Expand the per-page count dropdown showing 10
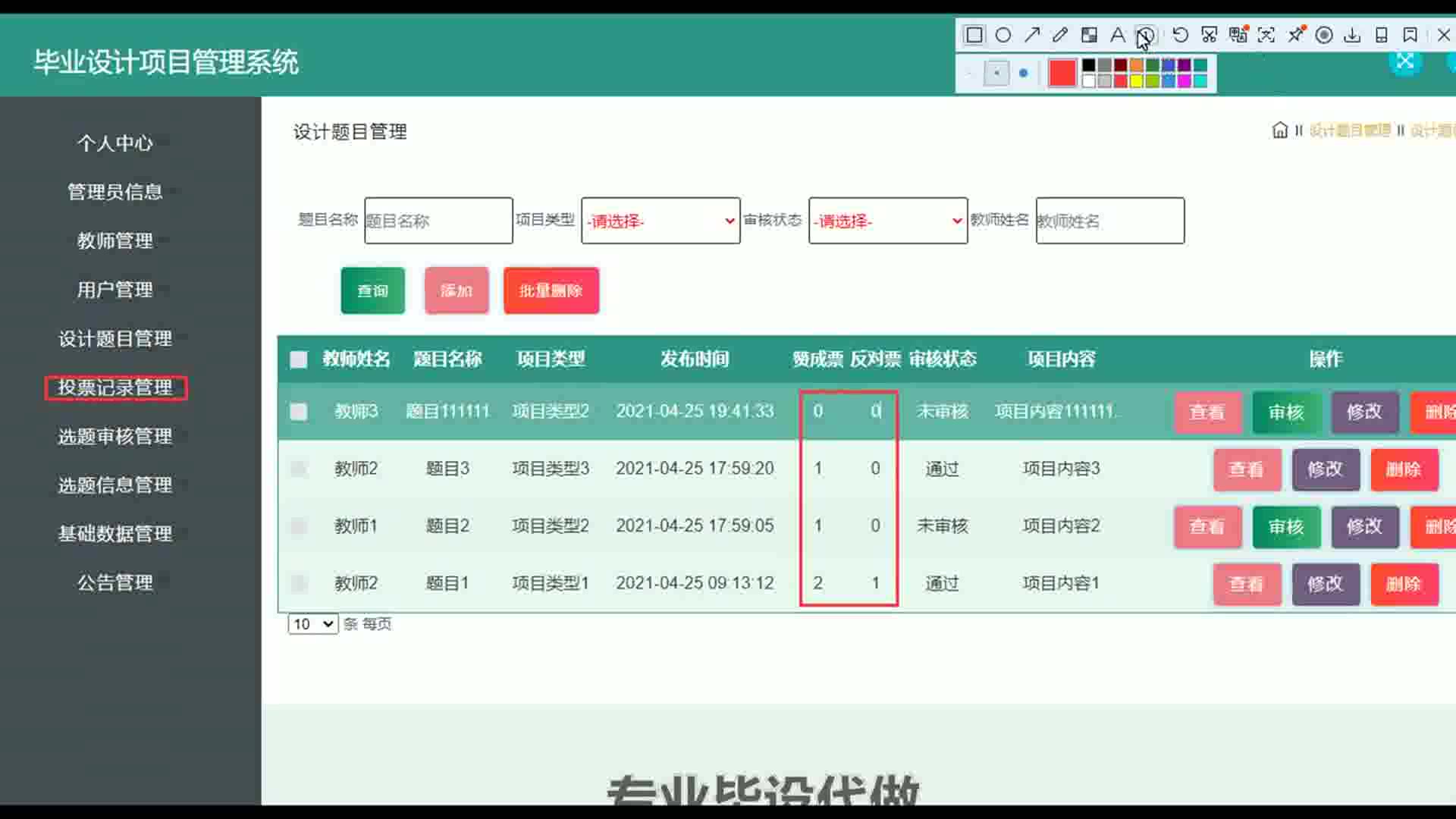 tap(312, 624)
